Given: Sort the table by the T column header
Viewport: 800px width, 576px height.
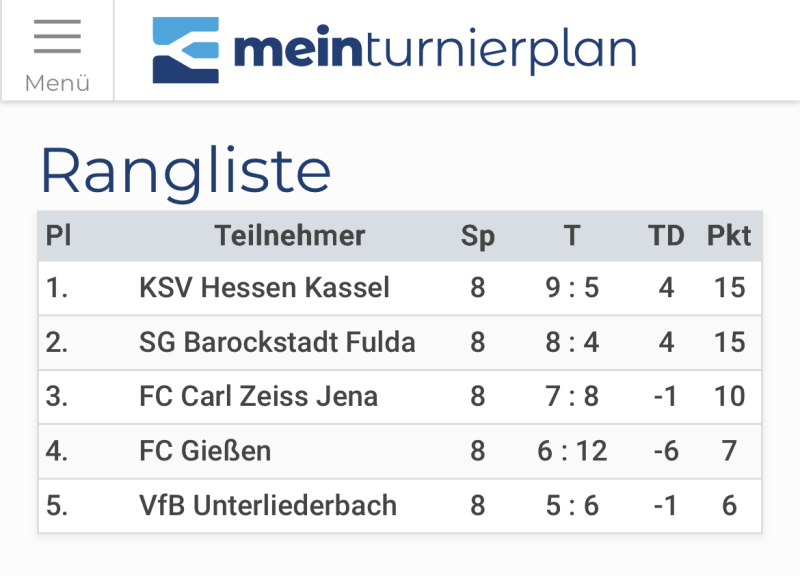Looking at the screenshot, I should 571,237.
